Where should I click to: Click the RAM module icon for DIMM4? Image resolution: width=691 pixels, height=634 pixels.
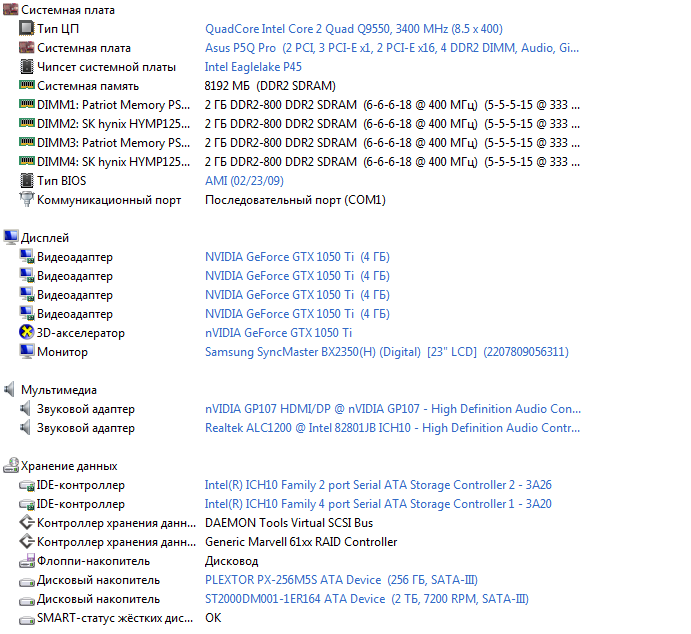tap(26, 160)
